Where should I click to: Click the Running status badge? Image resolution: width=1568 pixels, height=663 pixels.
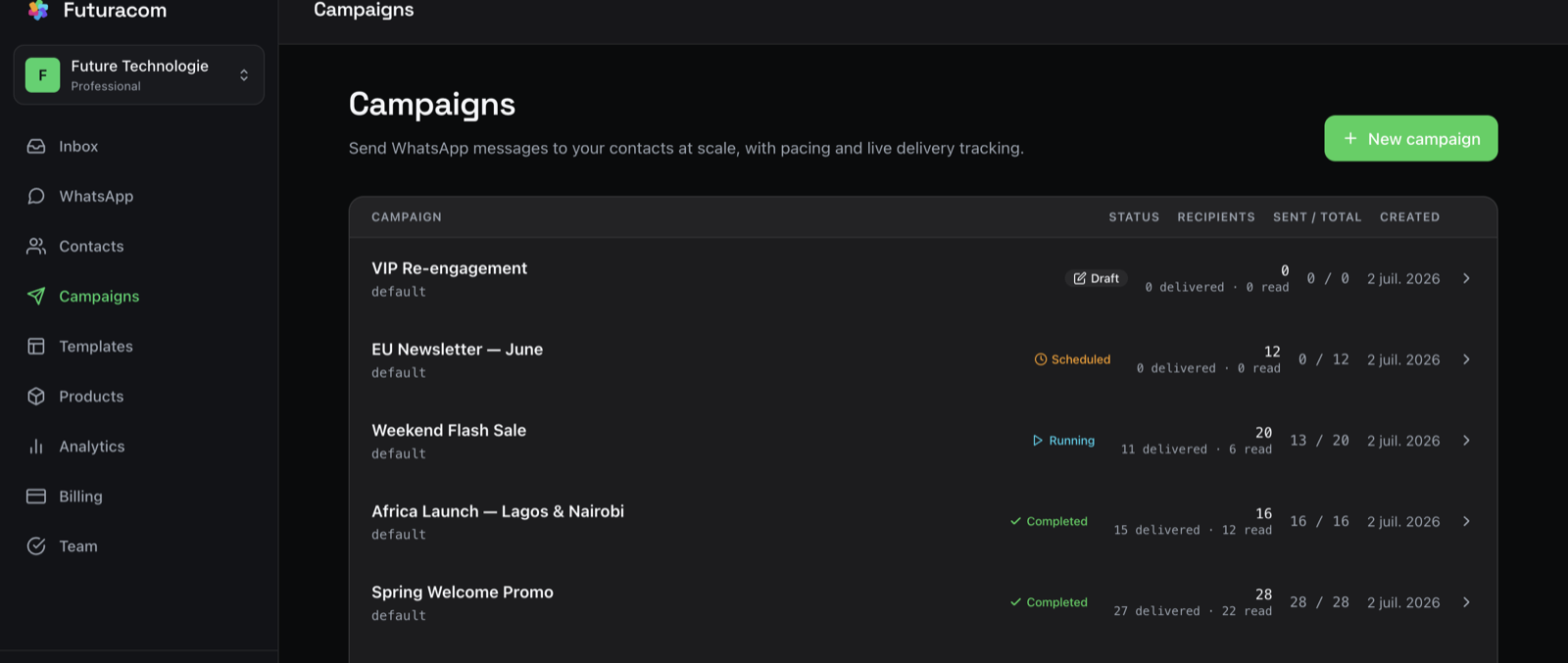click(1063, 441)
